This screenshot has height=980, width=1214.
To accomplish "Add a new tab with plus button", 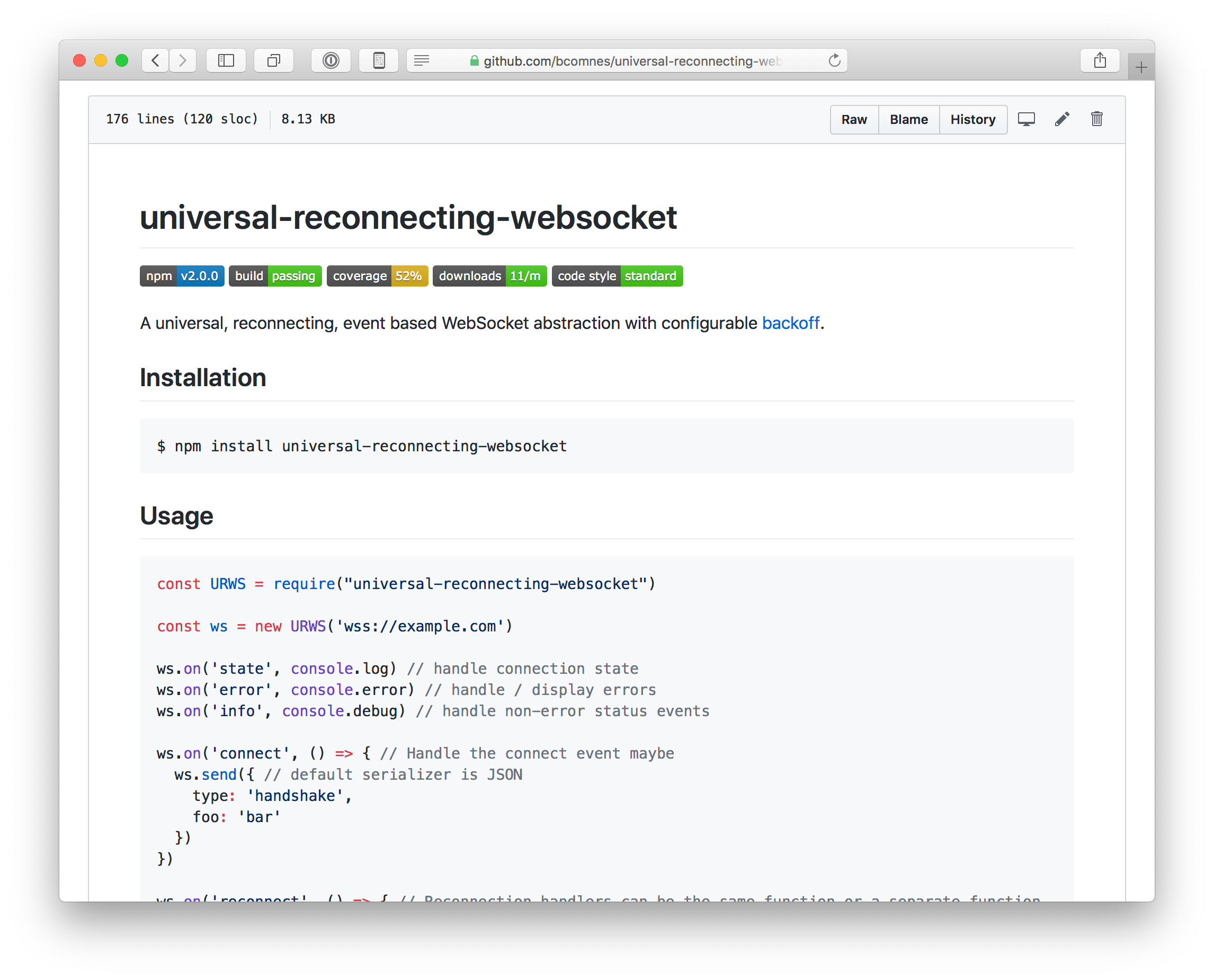I will [1140, 67].
